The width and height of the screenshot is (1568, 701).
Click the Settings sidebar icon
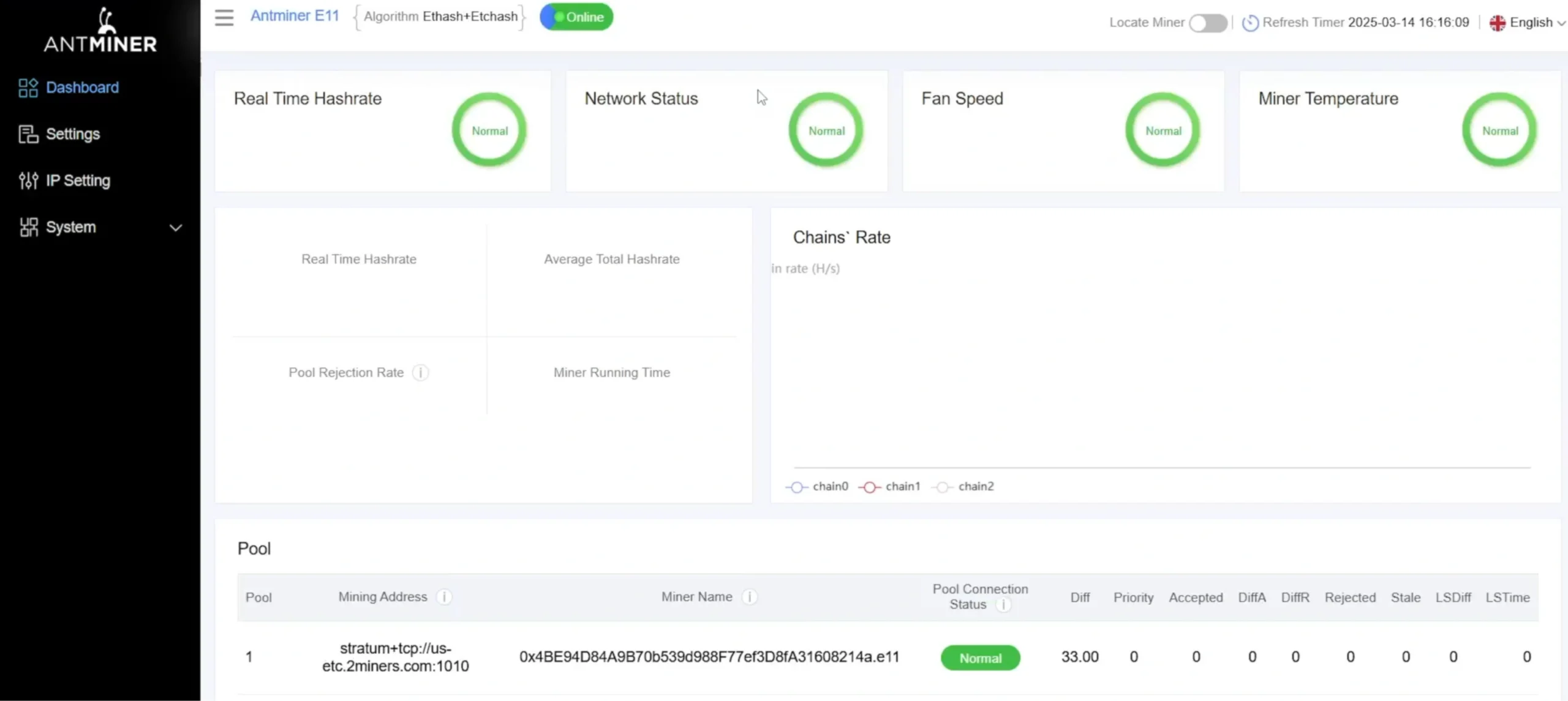click(28, 134)
